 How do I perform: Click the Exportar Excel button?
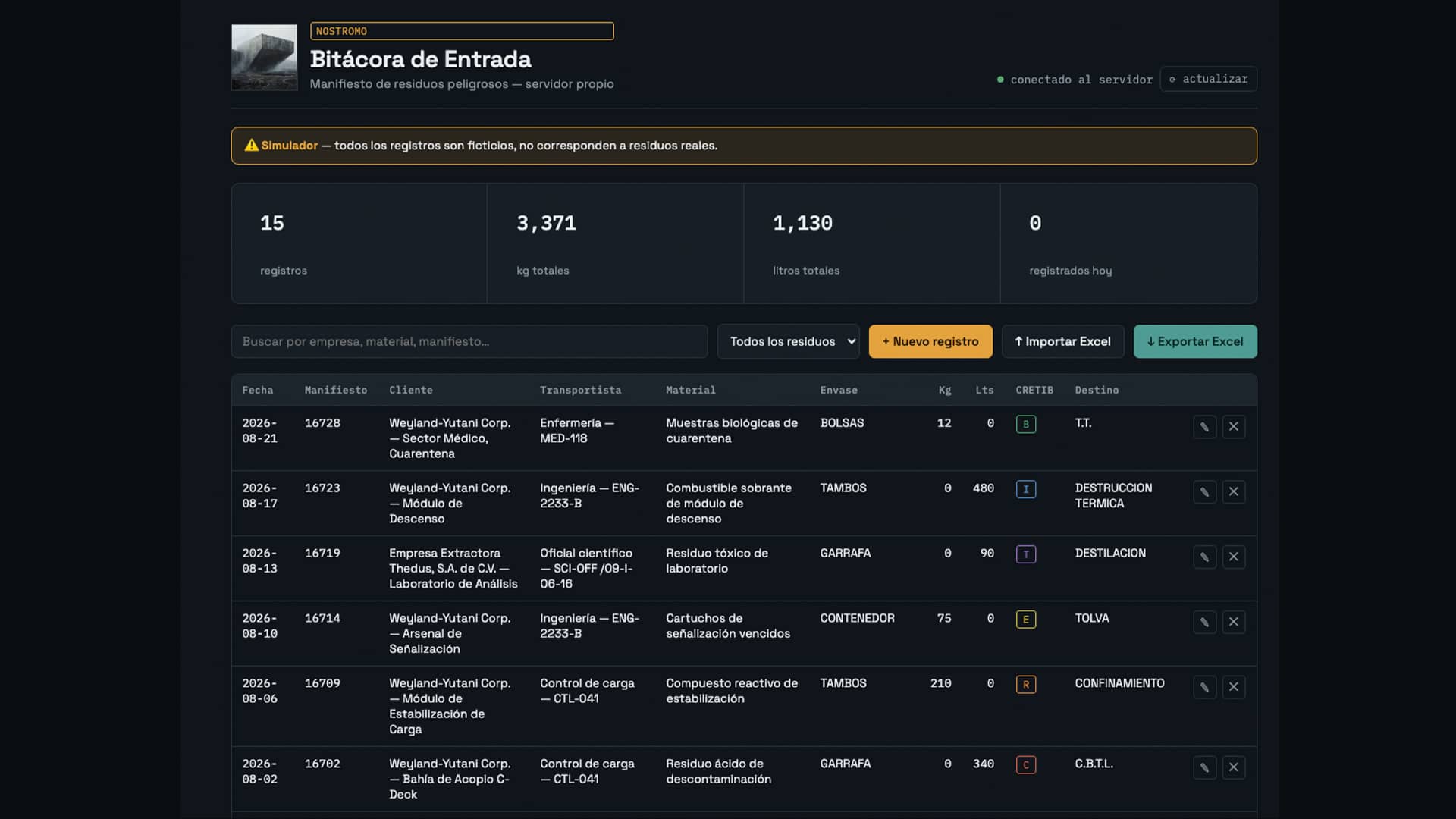(1195, 342)
